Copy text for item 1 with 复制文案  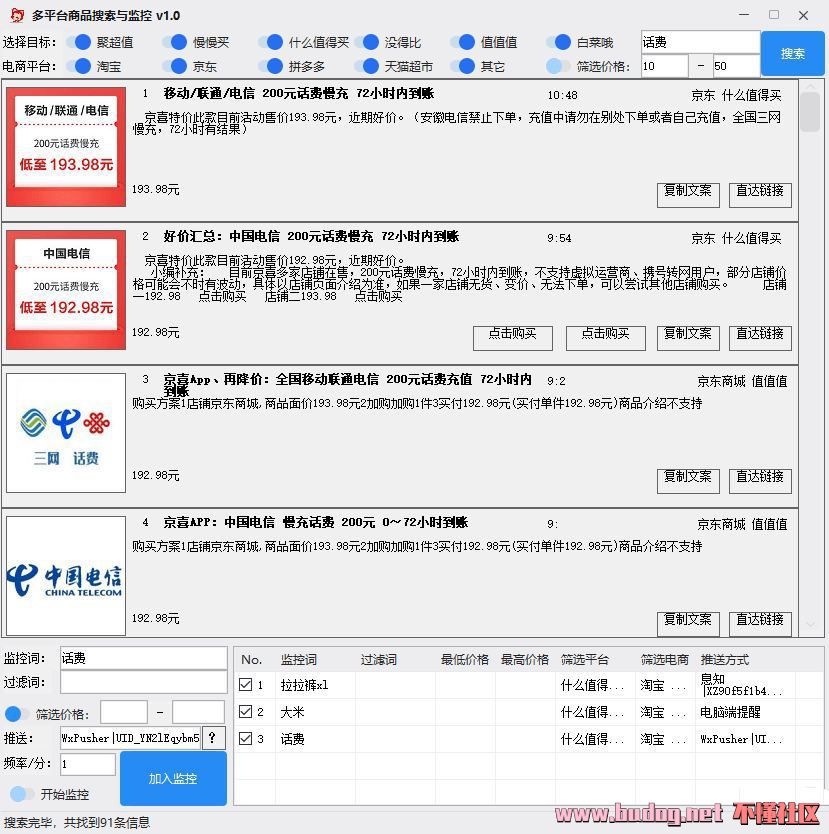[688, 195]
